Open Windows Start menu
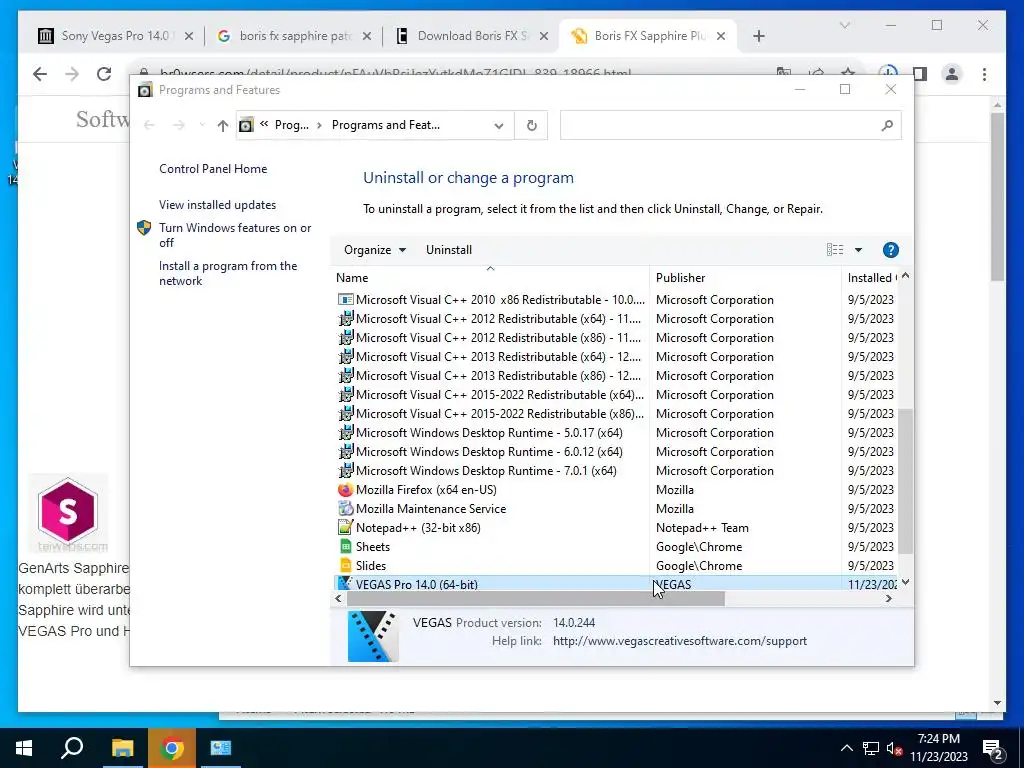 click(24, 748)
